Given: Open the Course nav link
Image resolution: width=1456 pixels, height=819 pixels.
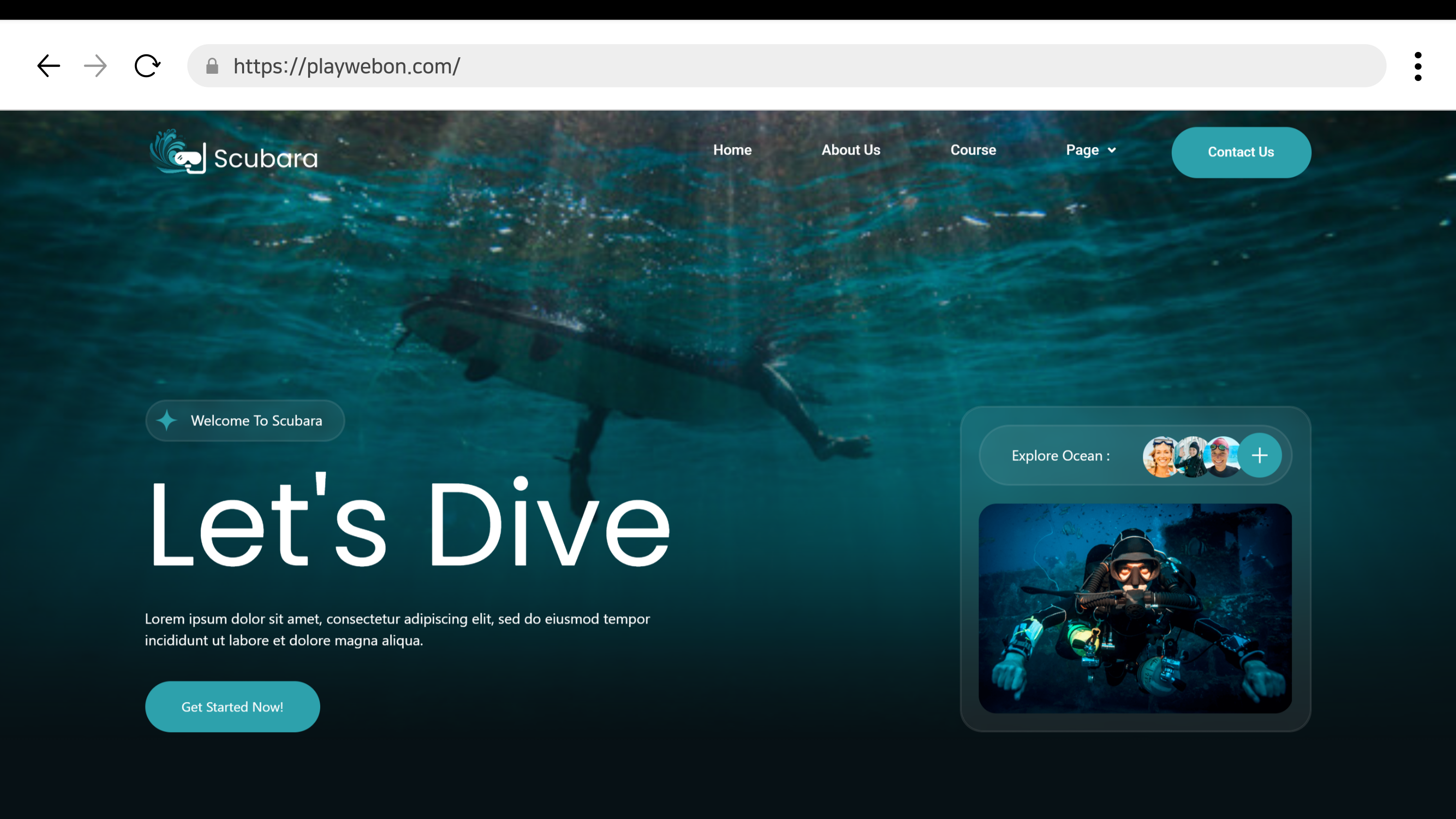Looking at the screenshot, I should pyautogui.click(x=973, y=150).
